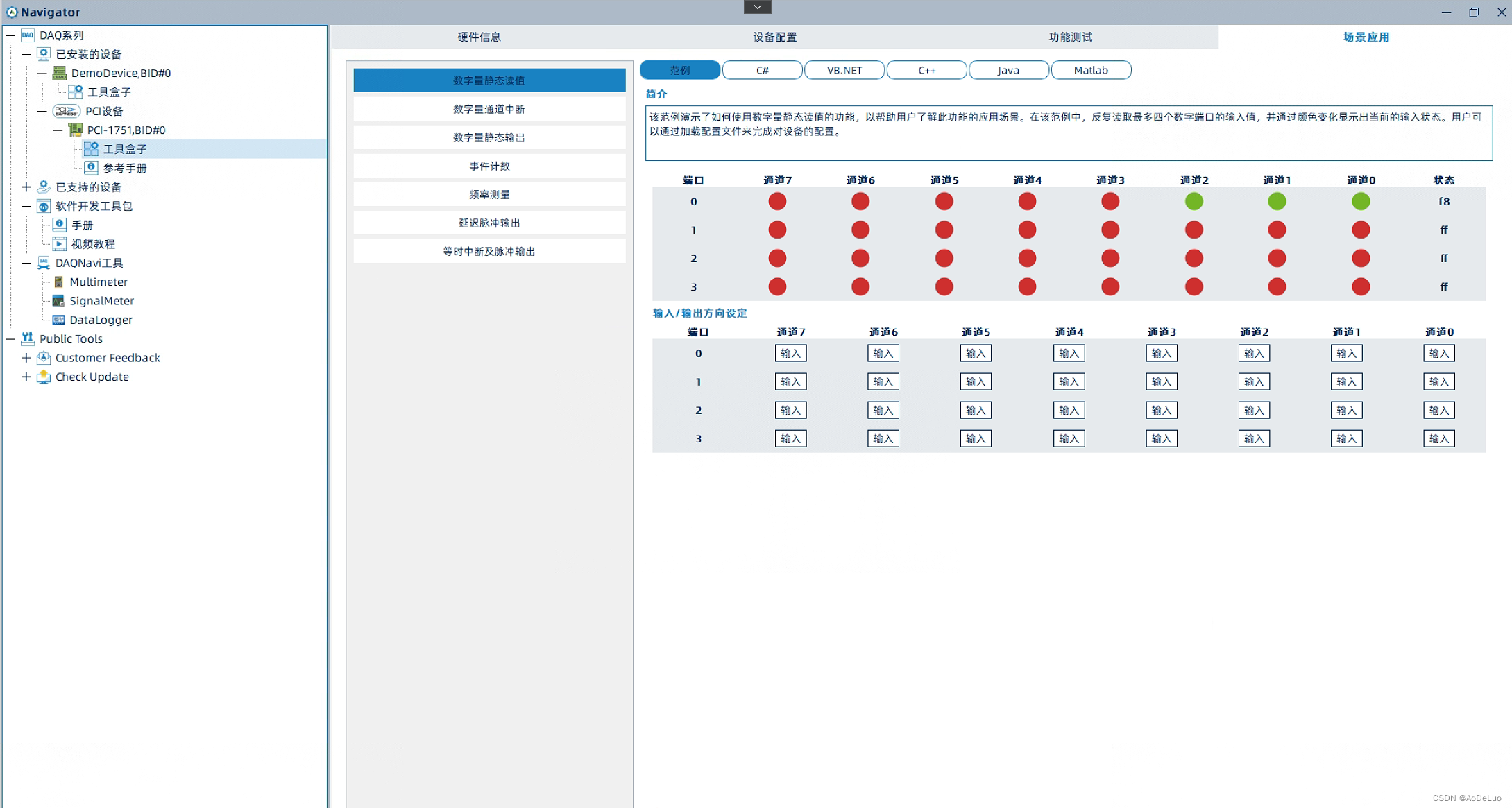1512x808 pixels.
Task: Click green indicator port 0 channel 0
Action: pyautogui.click(x=1361, y=201)
